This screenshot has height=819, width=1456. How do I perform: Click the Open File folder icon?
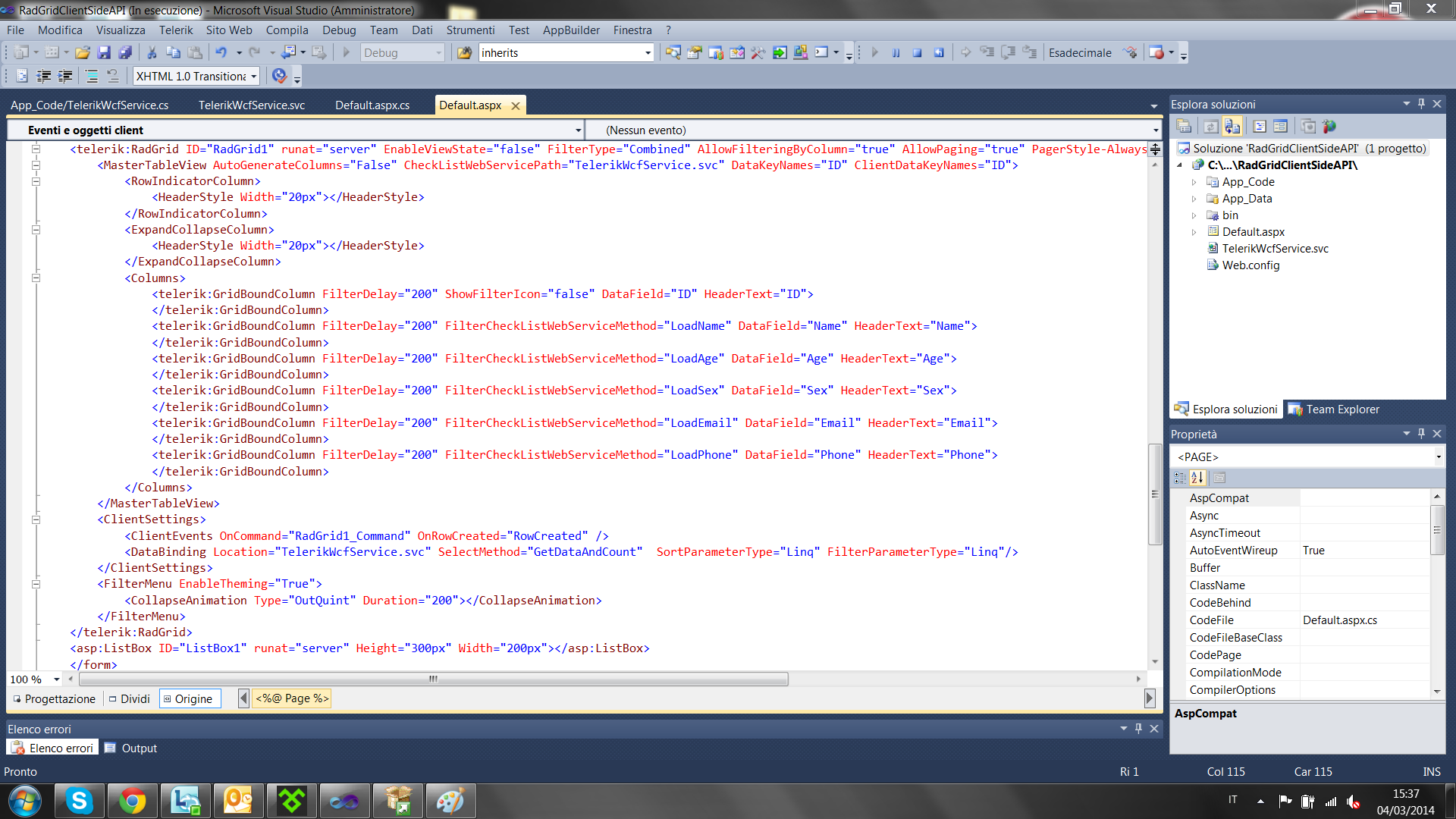83,52
